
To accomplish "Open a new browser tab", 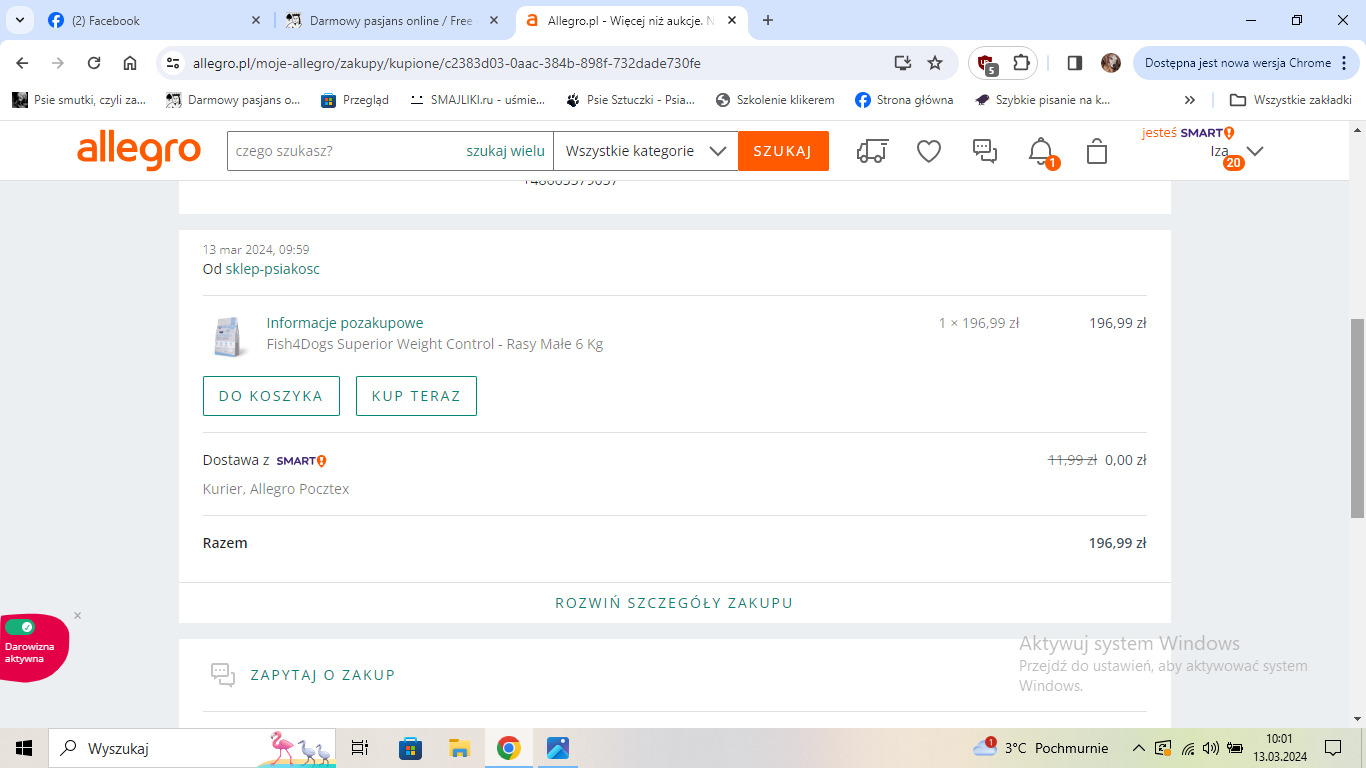I will coord(768,20).
